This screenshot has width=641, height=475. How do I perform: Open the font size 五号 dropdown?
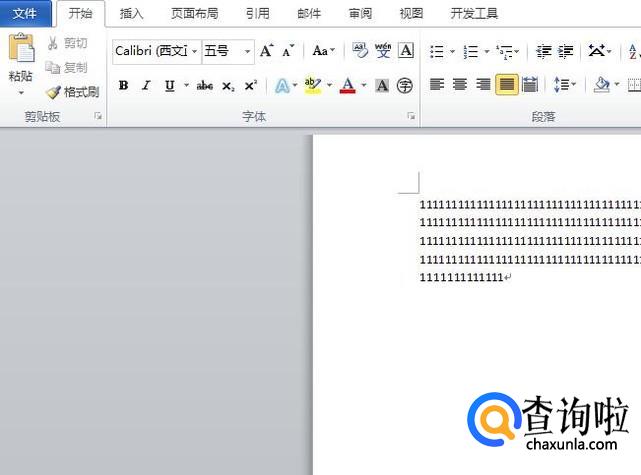(247, 52)
